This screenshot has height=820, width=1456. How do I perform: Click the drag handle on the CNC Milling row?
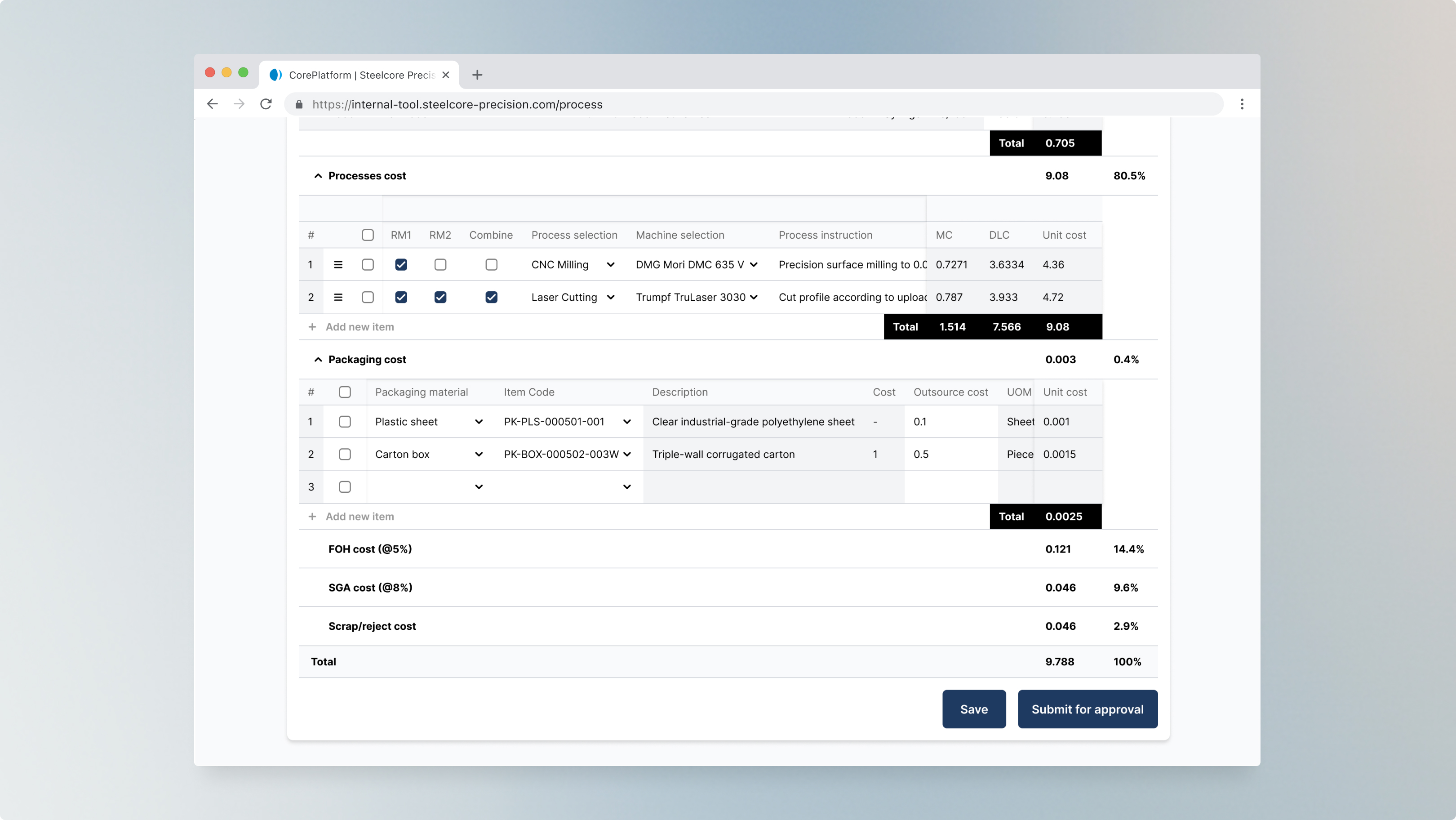[338, 264]
